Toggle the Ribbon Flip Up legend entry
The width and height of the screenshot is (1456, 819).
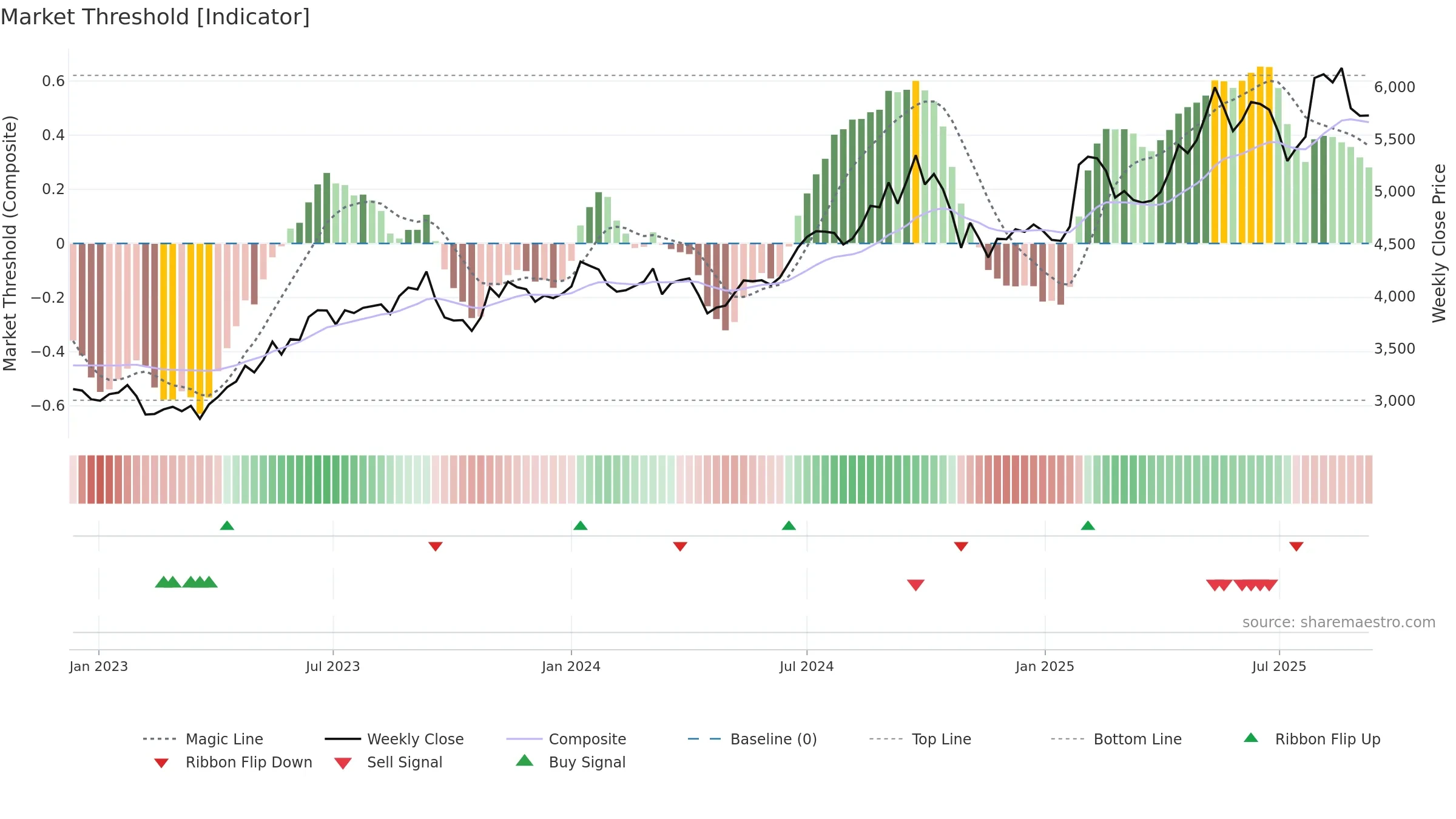tap(1312, 739)
